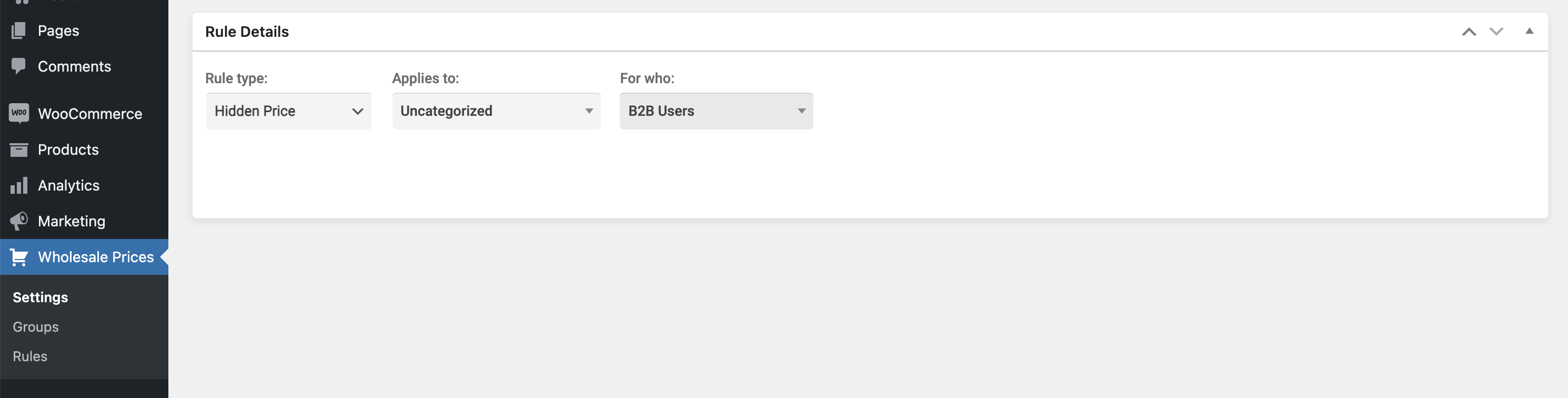Viewport: 1568px width, 398px height.
Task: Move Rule Details panel down
Action: (x=1496, y=32)
